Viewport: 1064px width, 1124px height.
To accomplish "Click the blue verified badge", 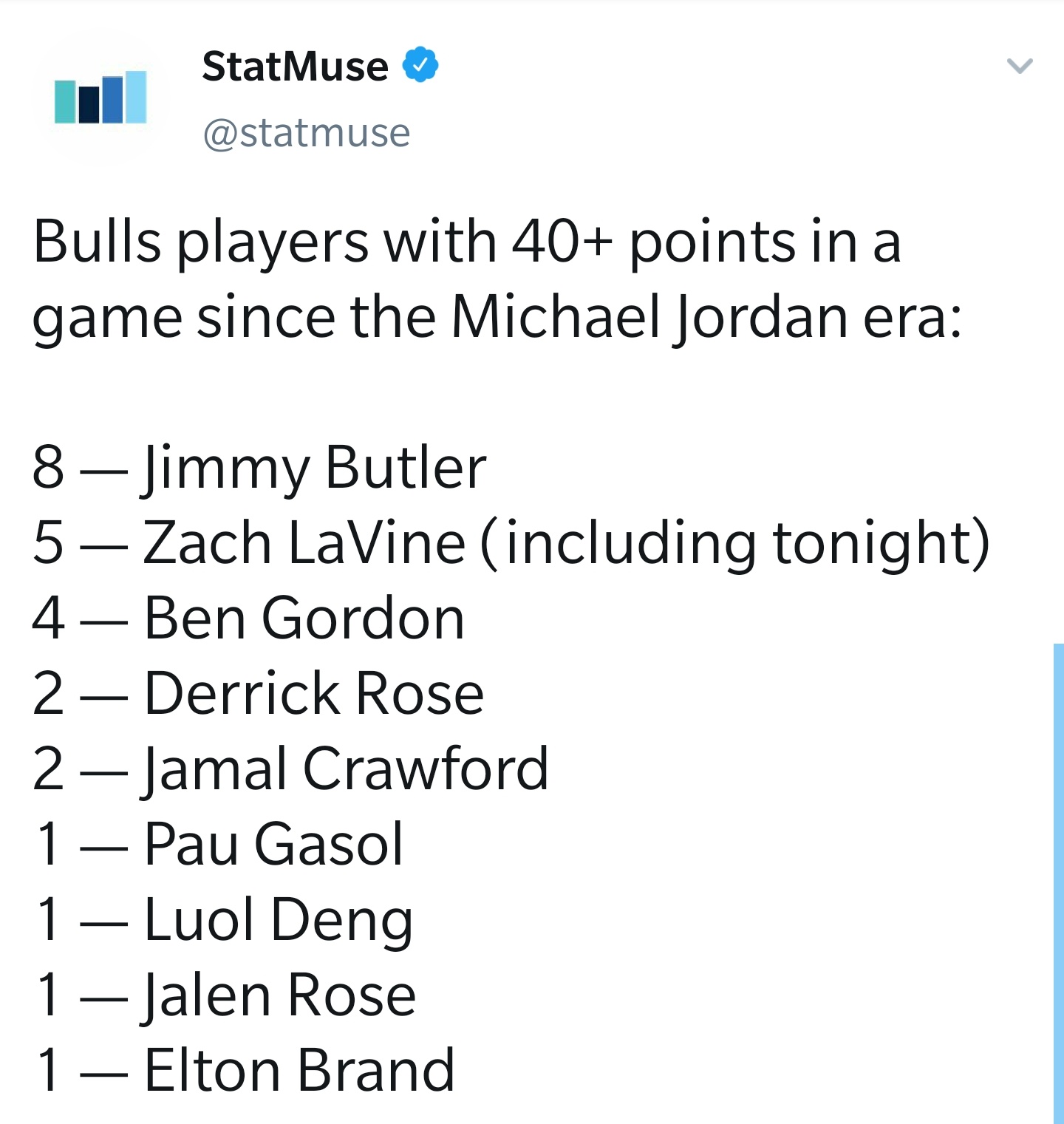I will click(420, 66).
